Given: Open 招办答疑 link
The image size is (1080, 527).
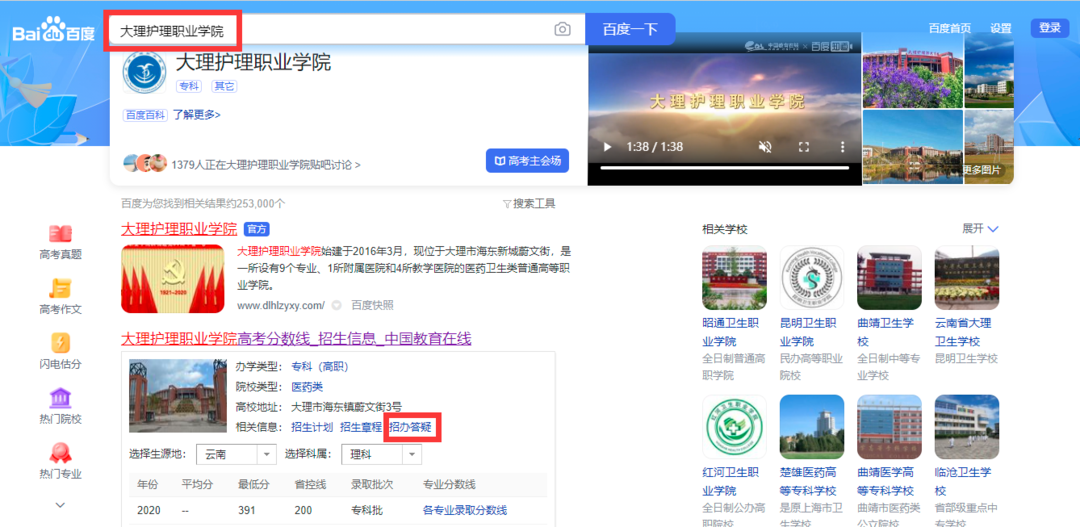Looking at the screenshot, I should pos(411,426).
